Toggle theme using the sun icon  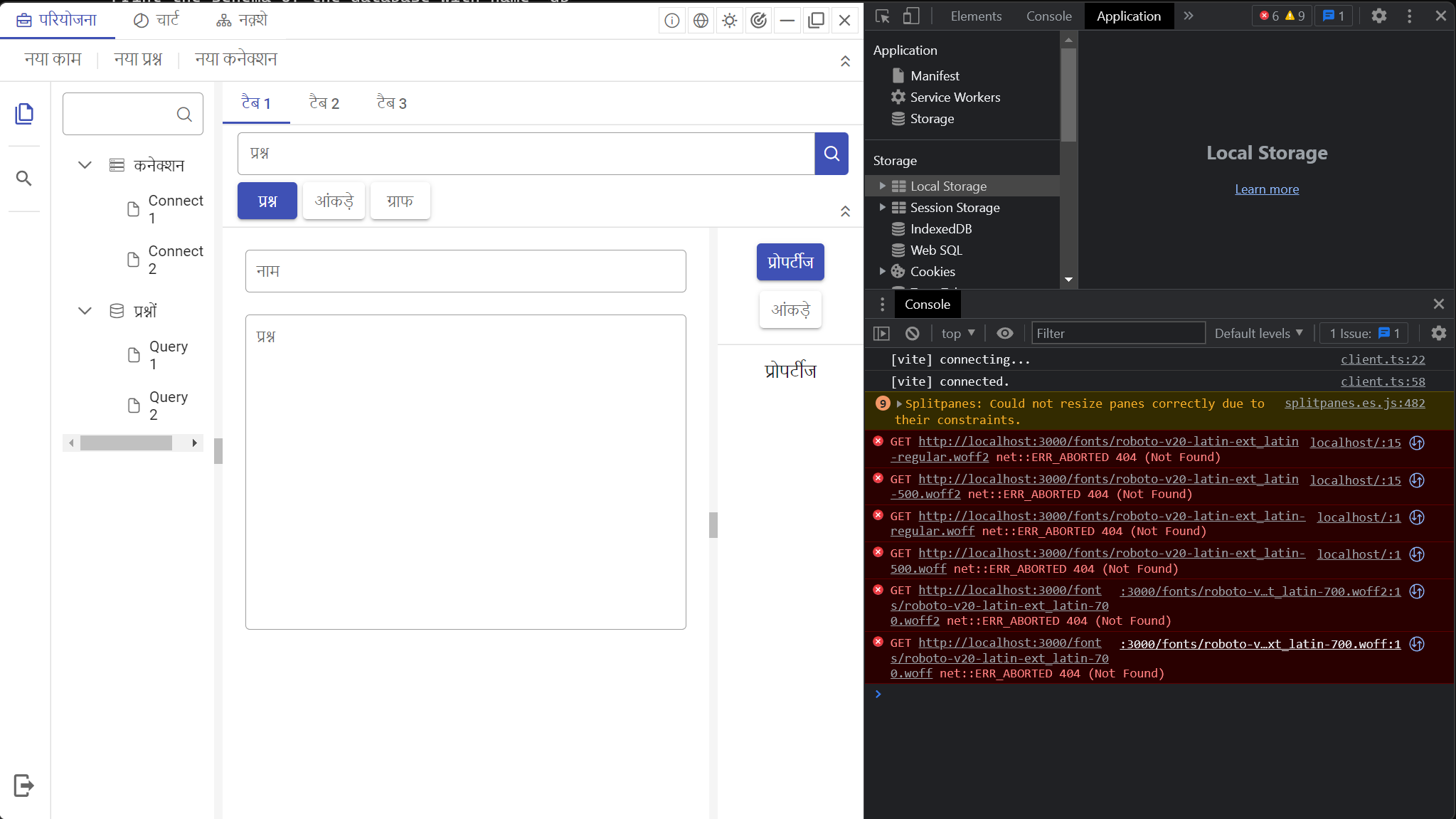pos(729,20)
